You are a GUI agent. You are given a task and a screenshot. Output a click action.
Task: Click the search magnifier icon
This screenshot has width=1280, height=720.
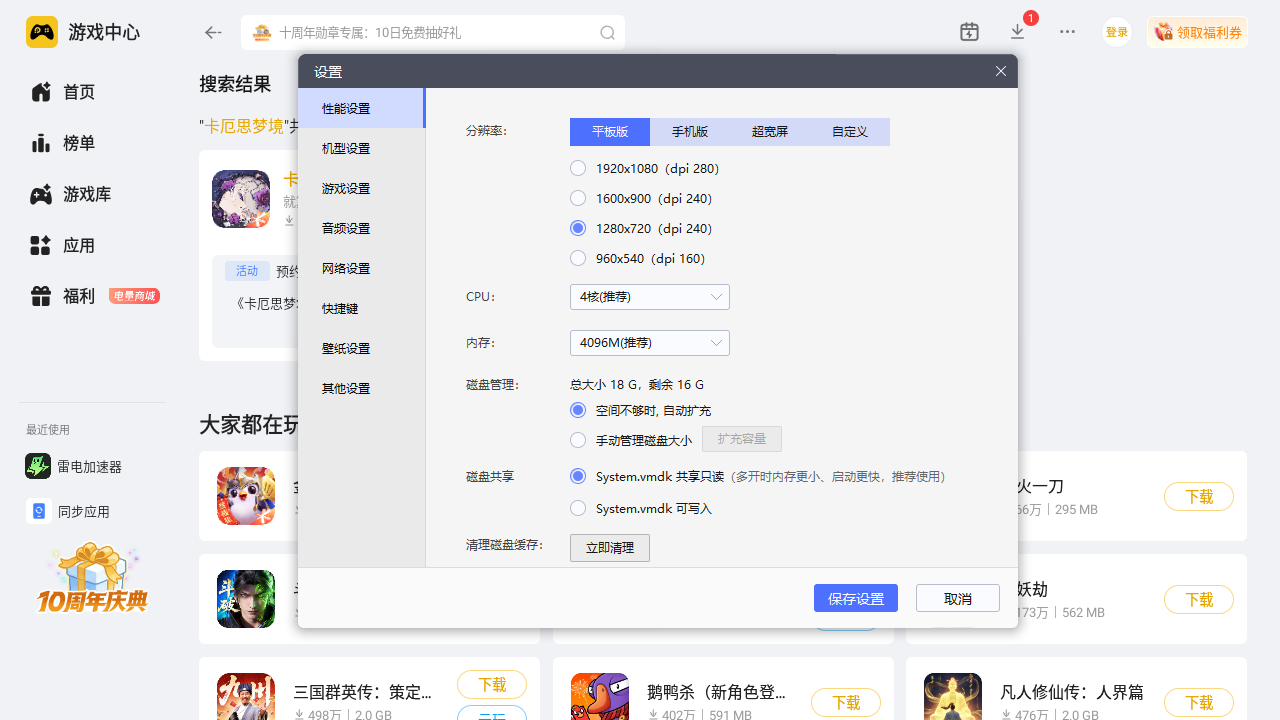coord(607,33)
